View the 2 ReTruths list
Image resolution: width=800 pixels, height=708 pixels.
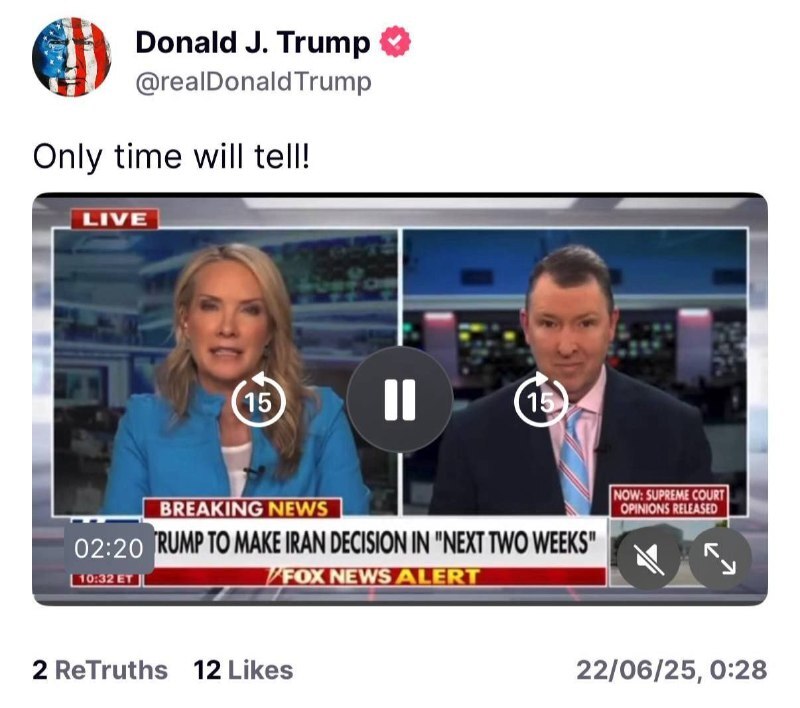100,670
